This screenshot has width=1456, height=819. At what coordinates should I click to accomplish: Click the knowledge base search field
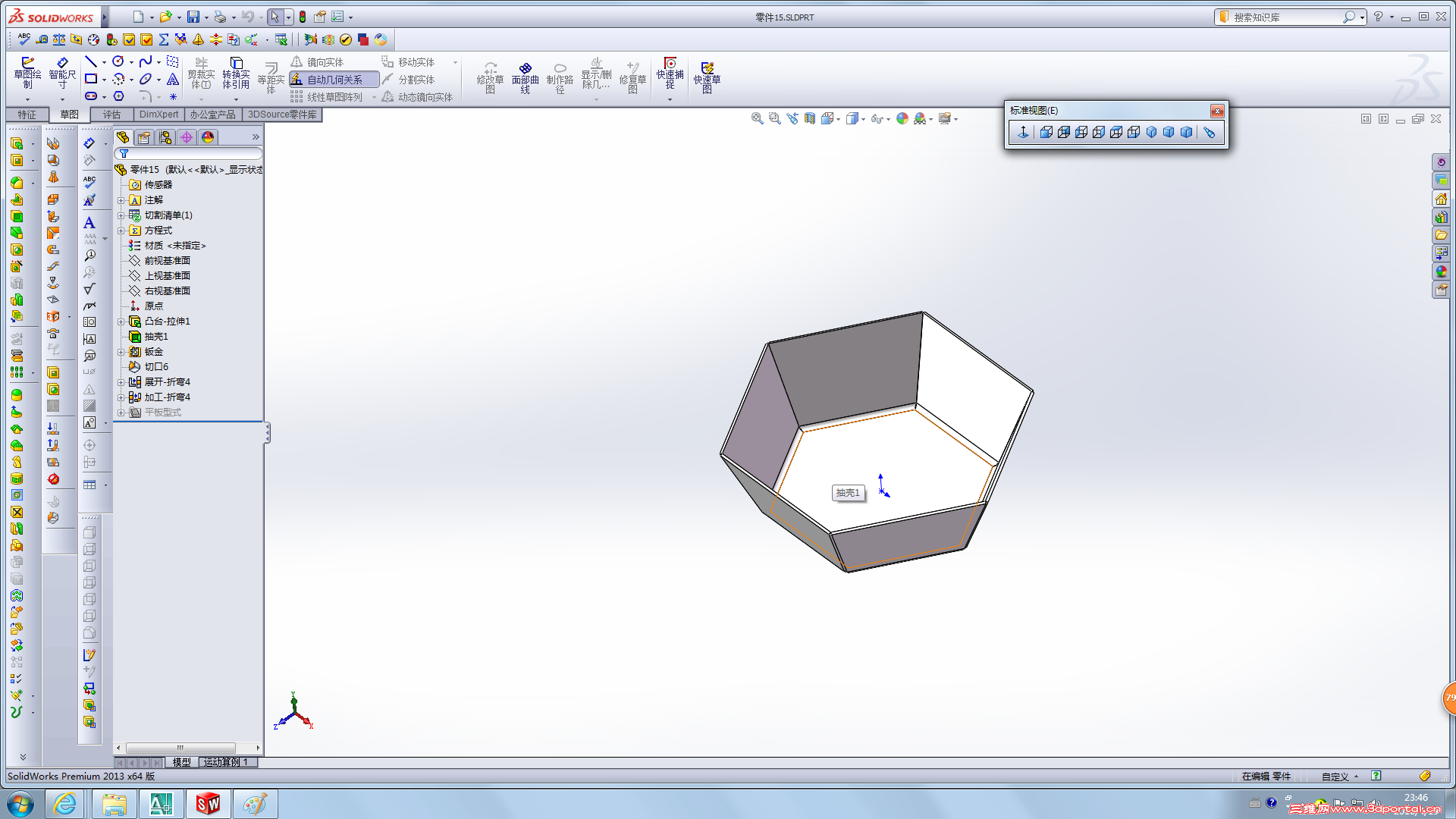1283,17
